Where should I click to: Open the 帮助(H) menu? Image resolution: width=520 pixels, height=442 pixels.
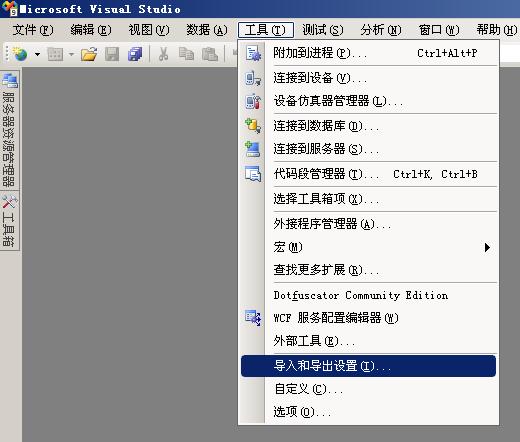pos(497,30)
